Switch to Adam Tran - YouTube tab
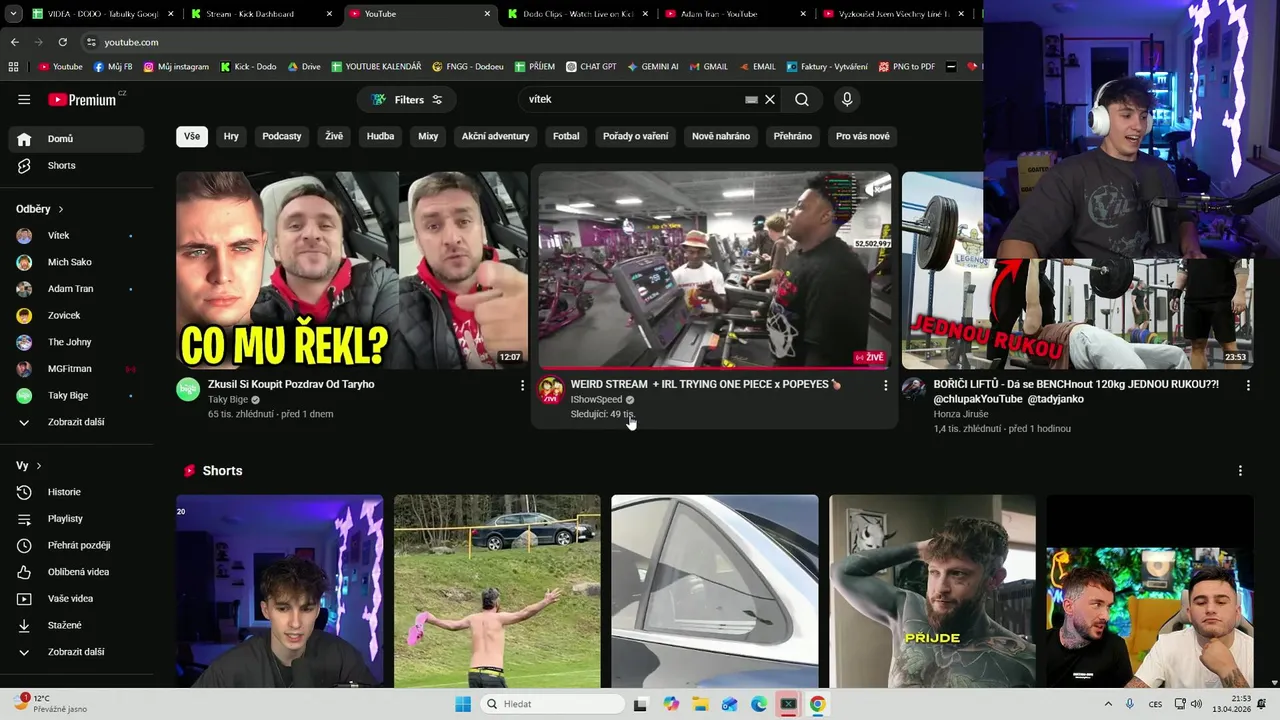 [735, 14]
